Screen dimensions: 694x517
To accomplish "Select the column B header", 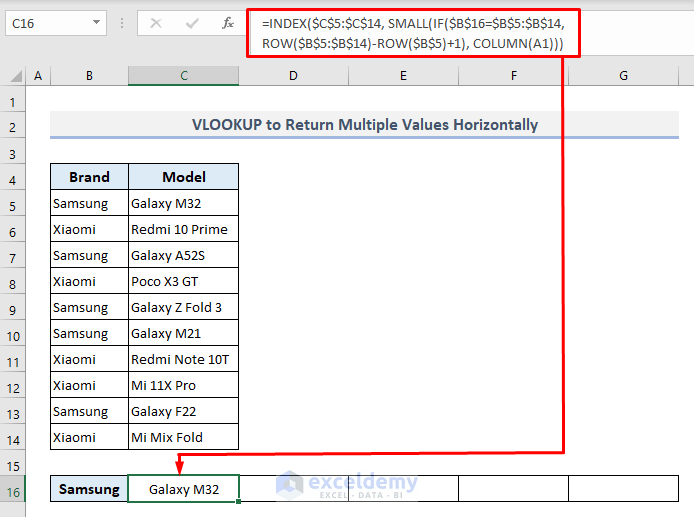I will coord(89,76).
